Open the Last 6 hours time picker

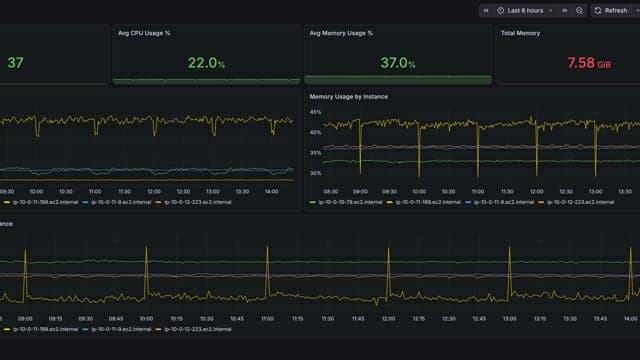click(x=525, y=11)
